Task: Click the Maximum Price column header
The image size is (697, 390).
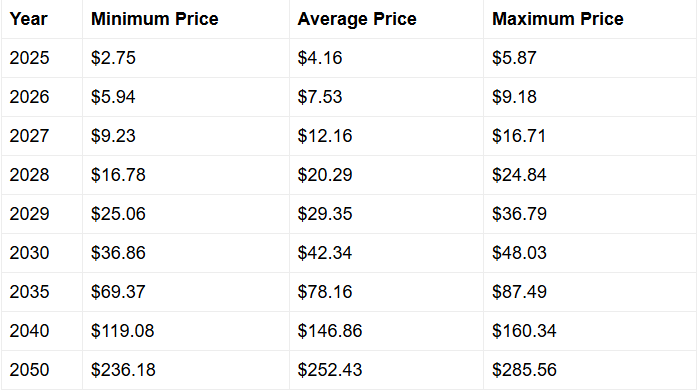Action: [590, 19]
